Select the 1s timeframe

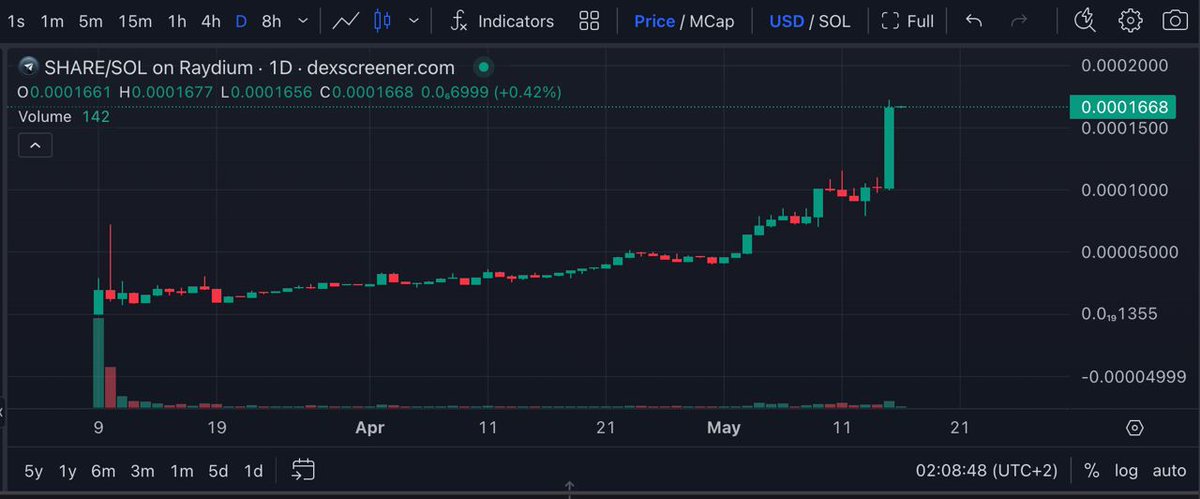pos(15,21)
